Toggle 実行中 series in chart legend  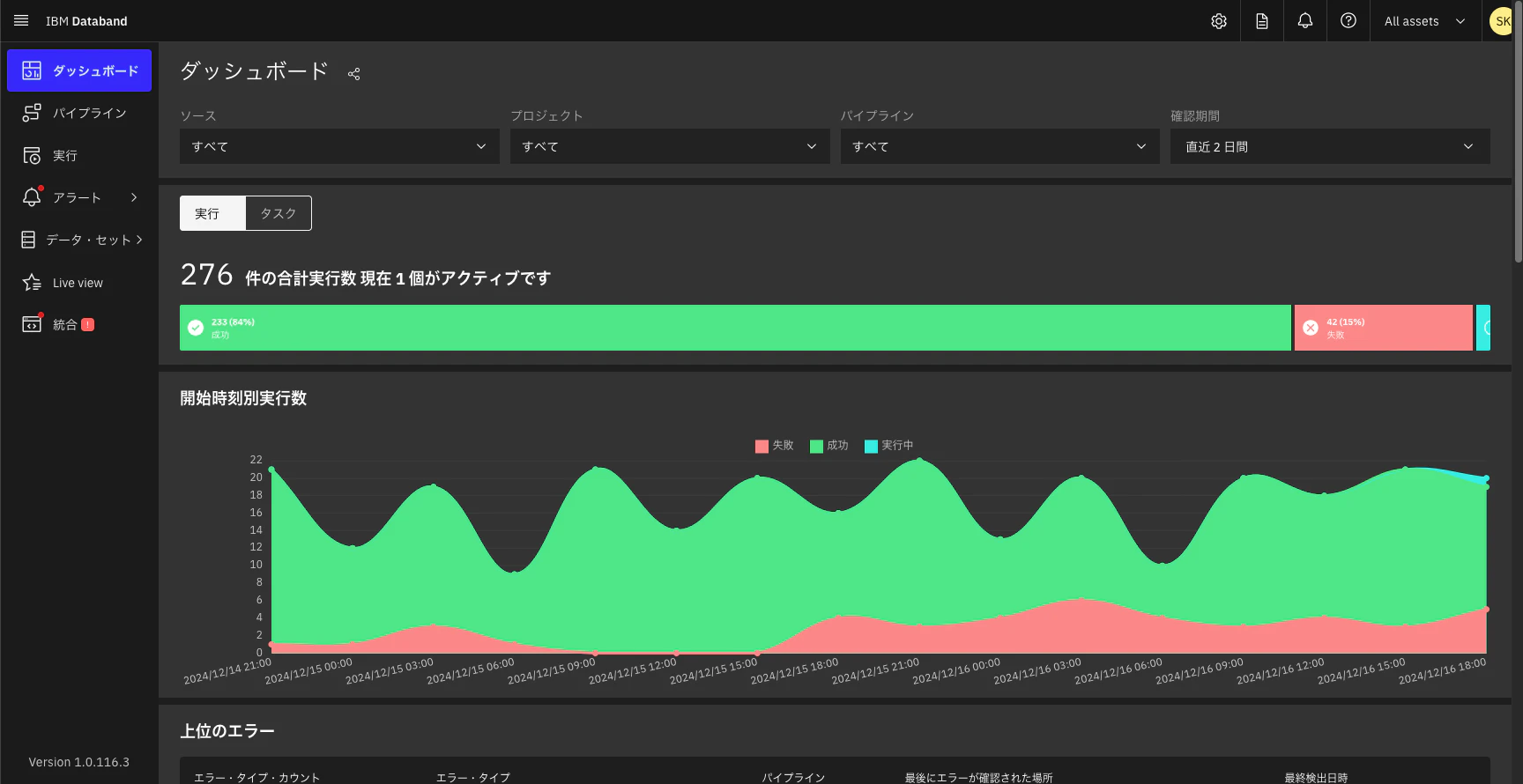[889, 446]
